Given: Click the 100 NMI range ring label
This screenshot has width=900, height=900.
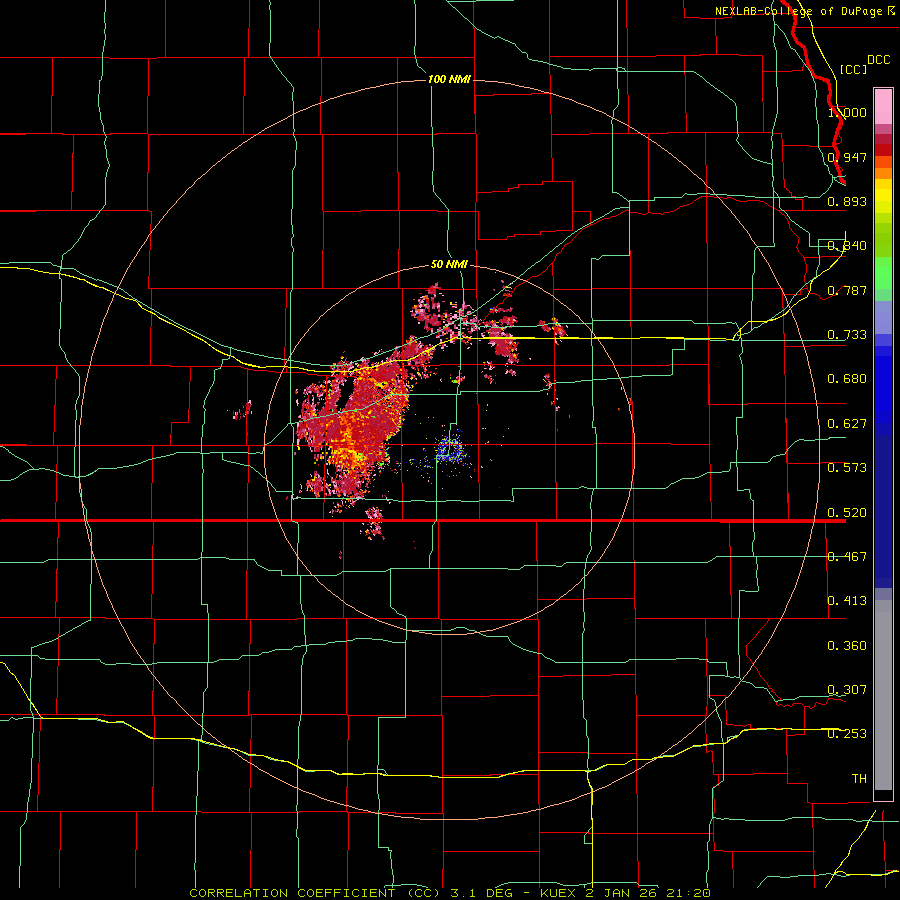Looking at the screenshot, I should 449,79.
